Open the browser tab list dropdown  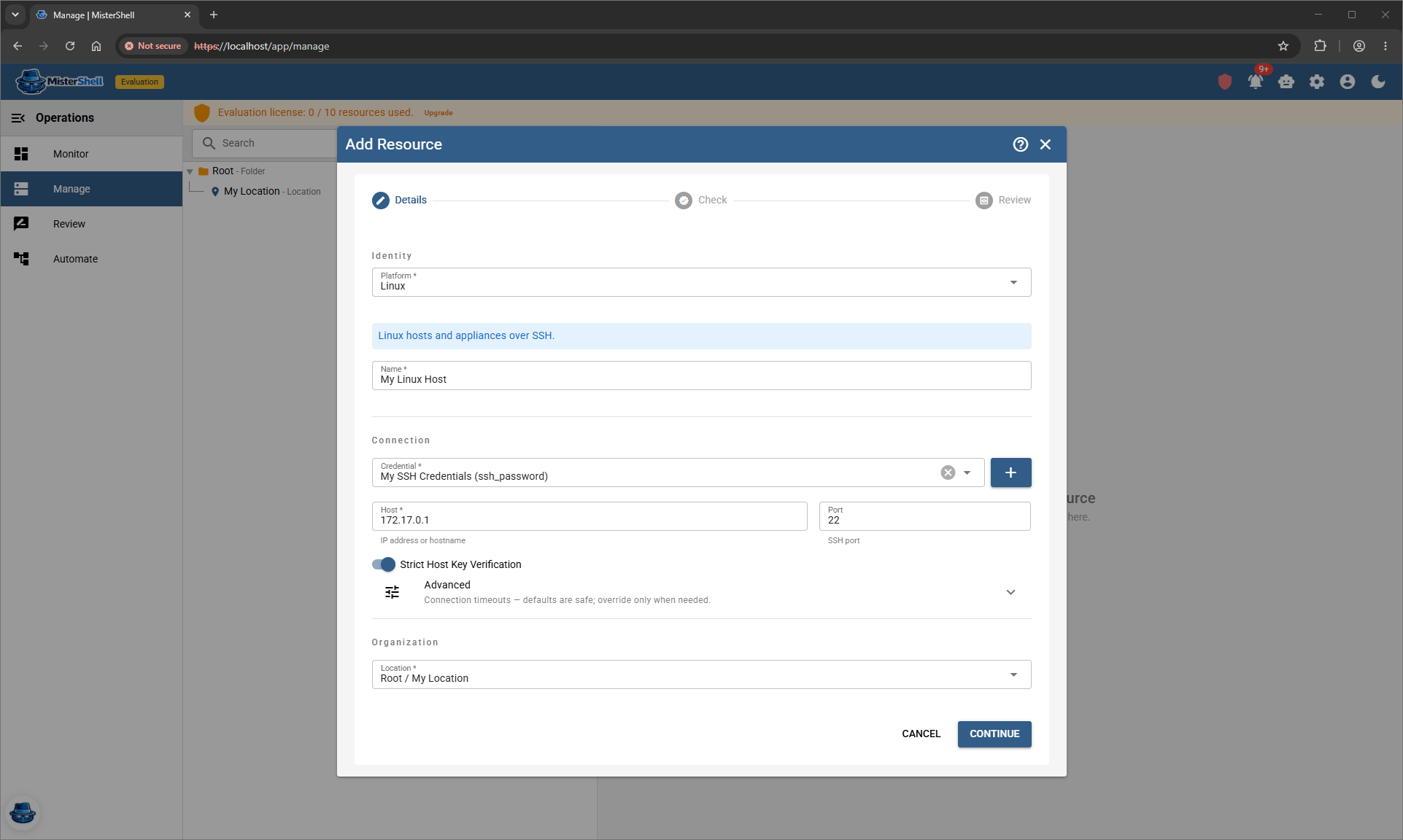(15, 15)
